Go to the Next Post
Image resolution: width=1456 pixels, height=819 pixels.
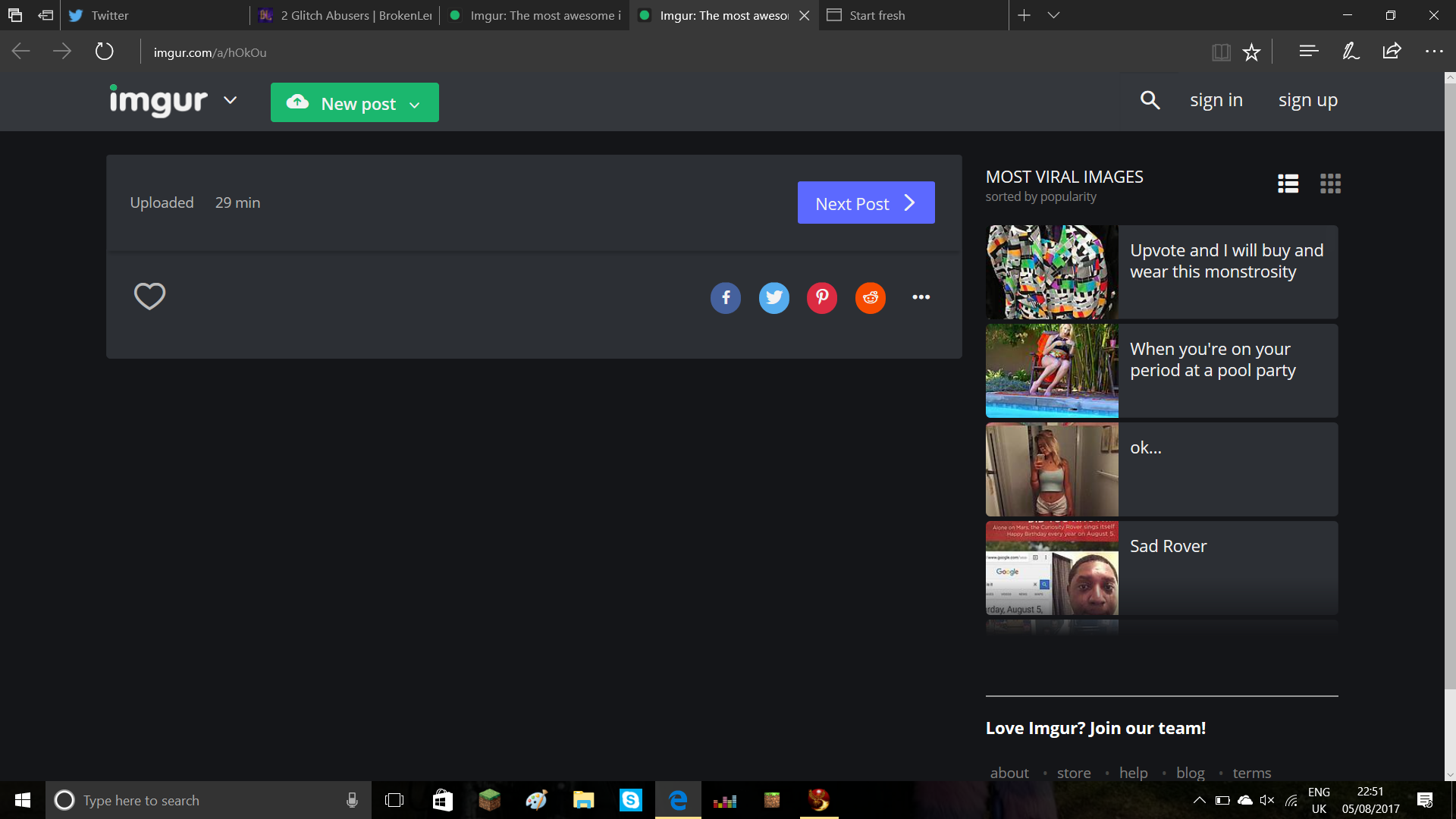pyautogui.click(x=866, y=202)
